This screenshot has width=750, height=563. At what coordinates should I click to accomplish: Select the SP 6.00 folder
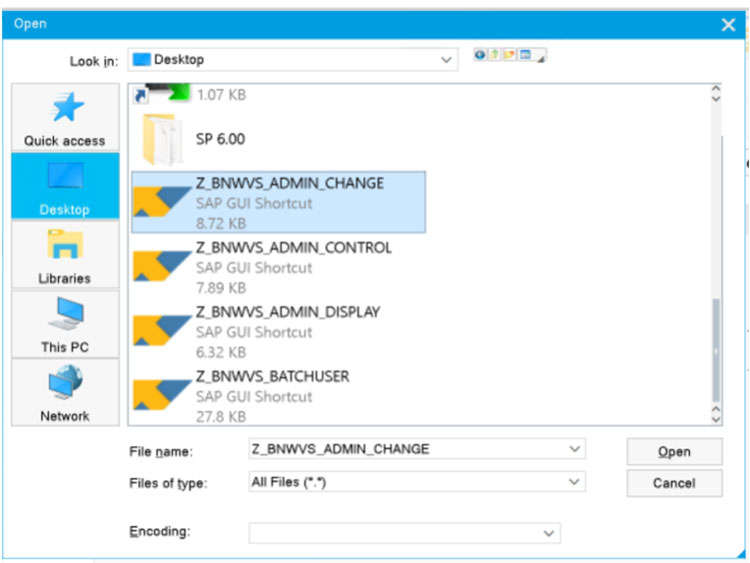pos(219,139)
